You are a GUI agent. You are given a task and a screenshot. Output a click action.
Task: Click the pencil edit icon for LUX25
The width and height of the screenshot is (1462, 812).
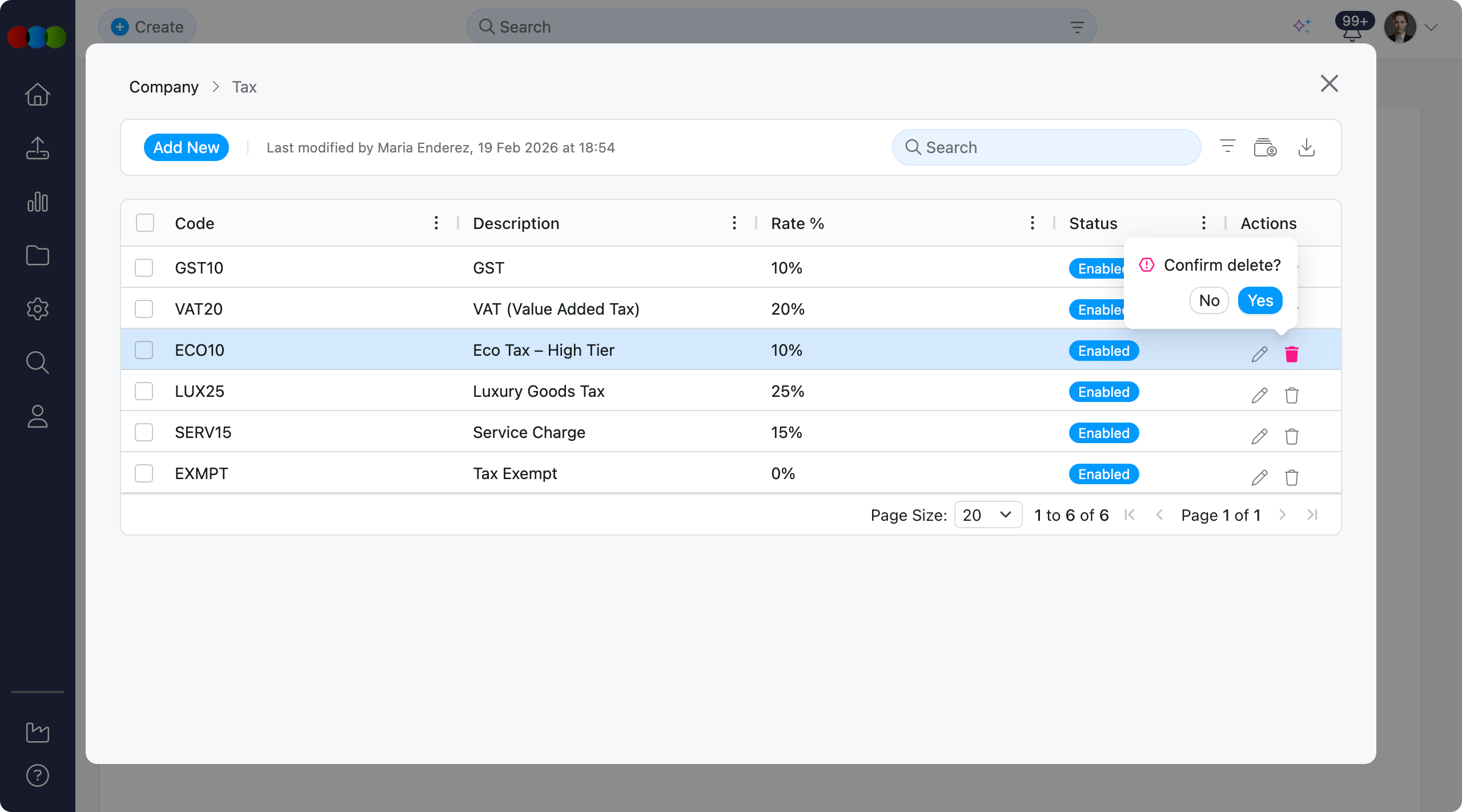(x=1259, y=395)
